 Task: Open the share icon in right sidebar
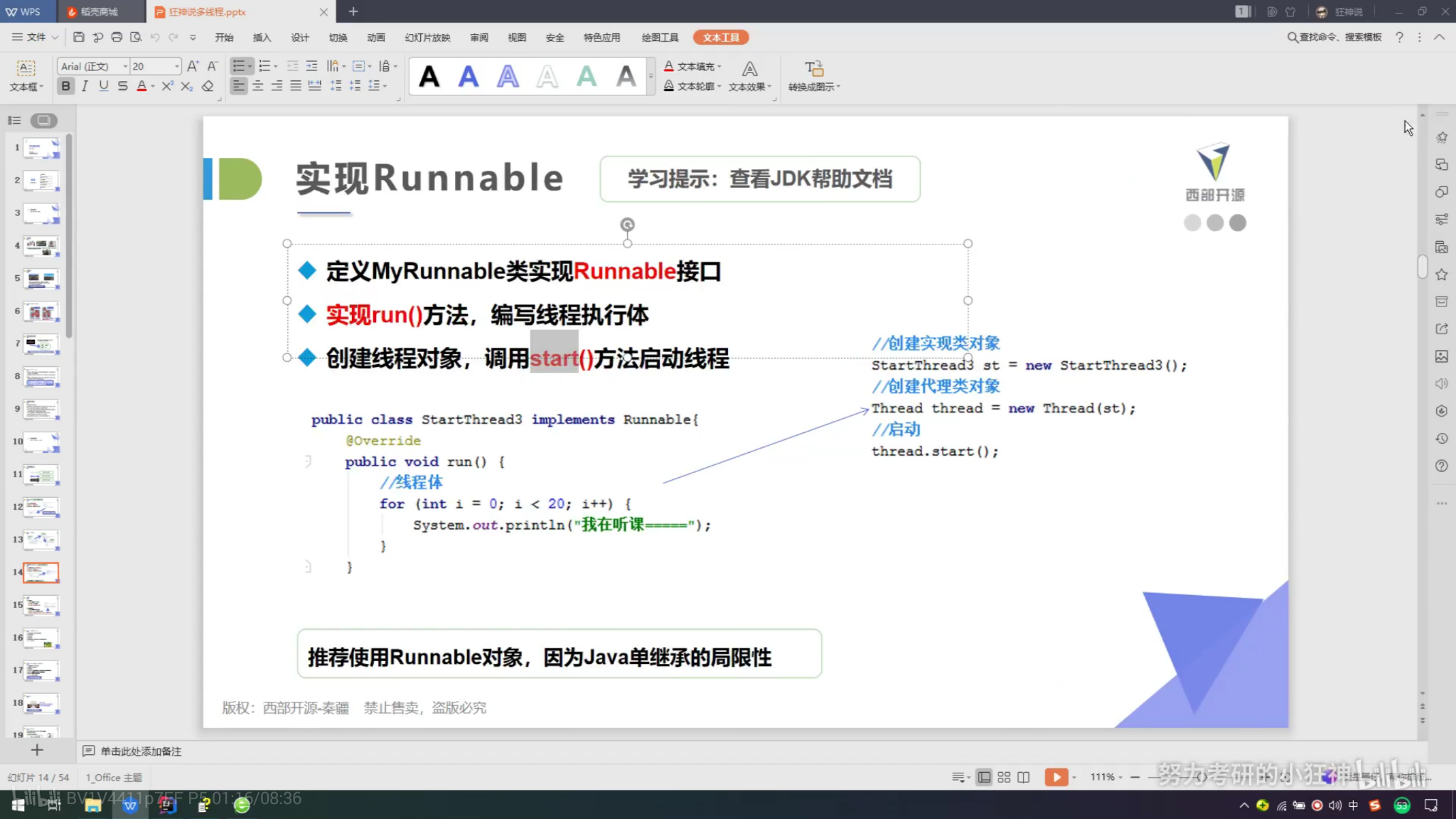(1441, 329)
